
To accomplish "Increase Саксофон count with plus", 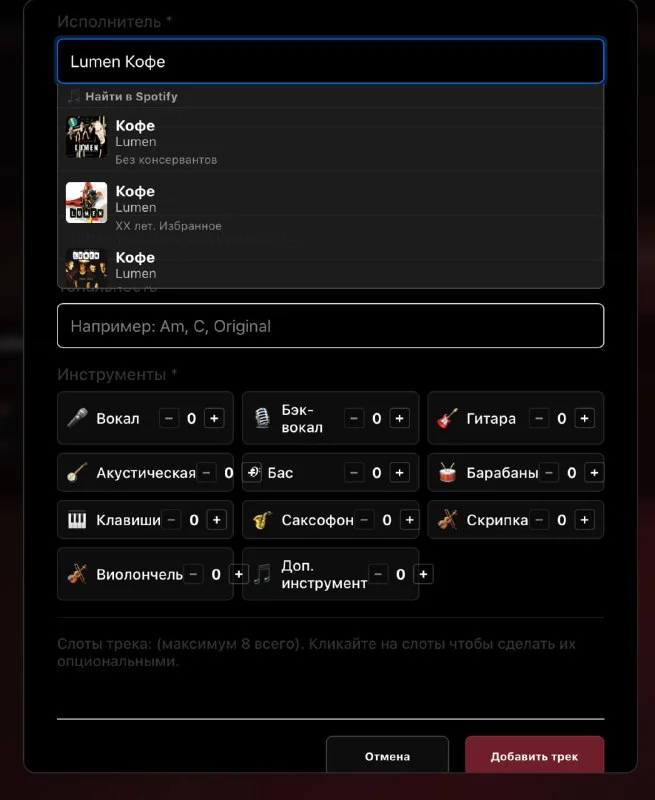I will click(x=410, y=520).
